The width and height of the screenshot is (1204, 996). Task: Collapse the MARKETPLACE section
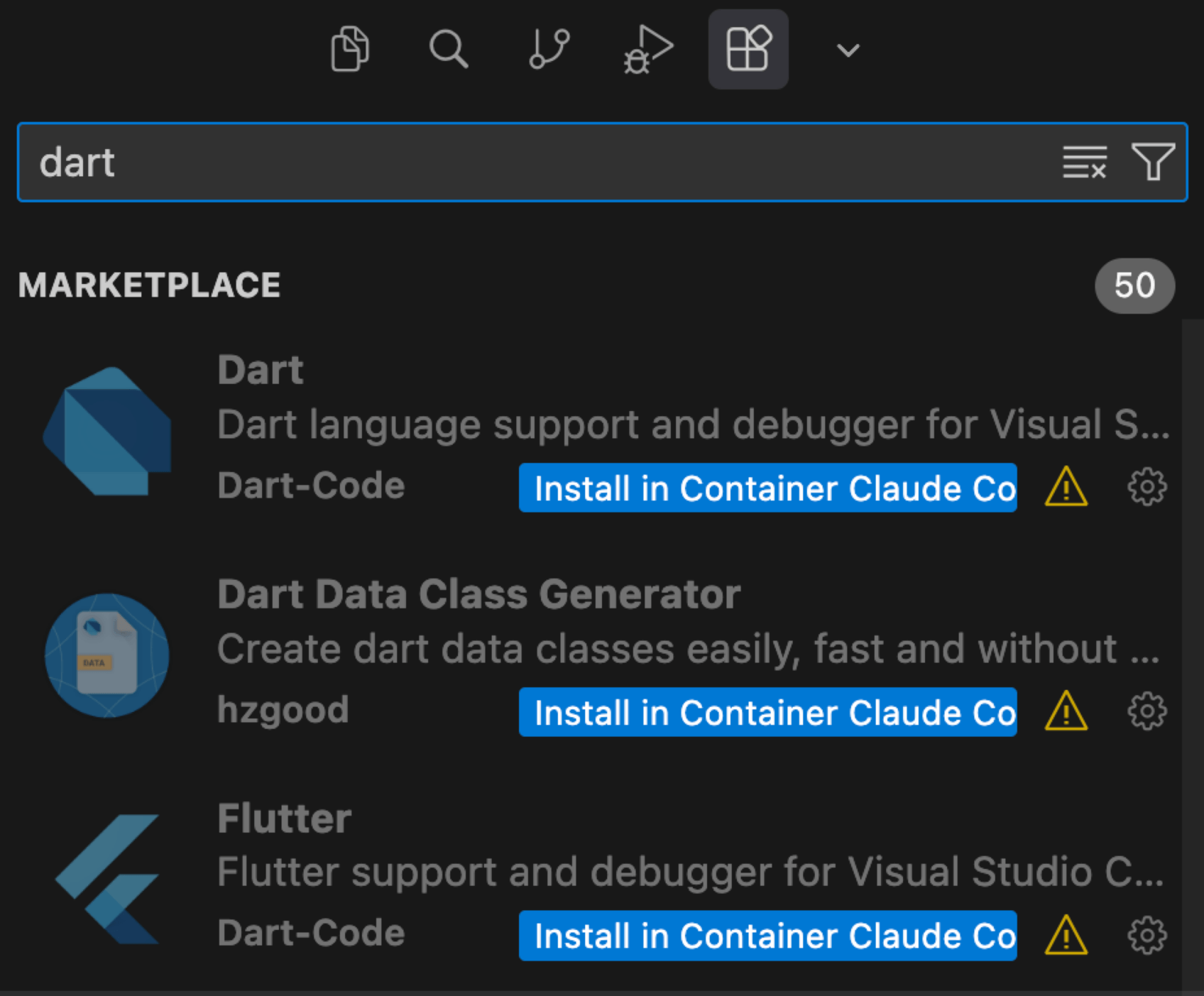point(149,286)
